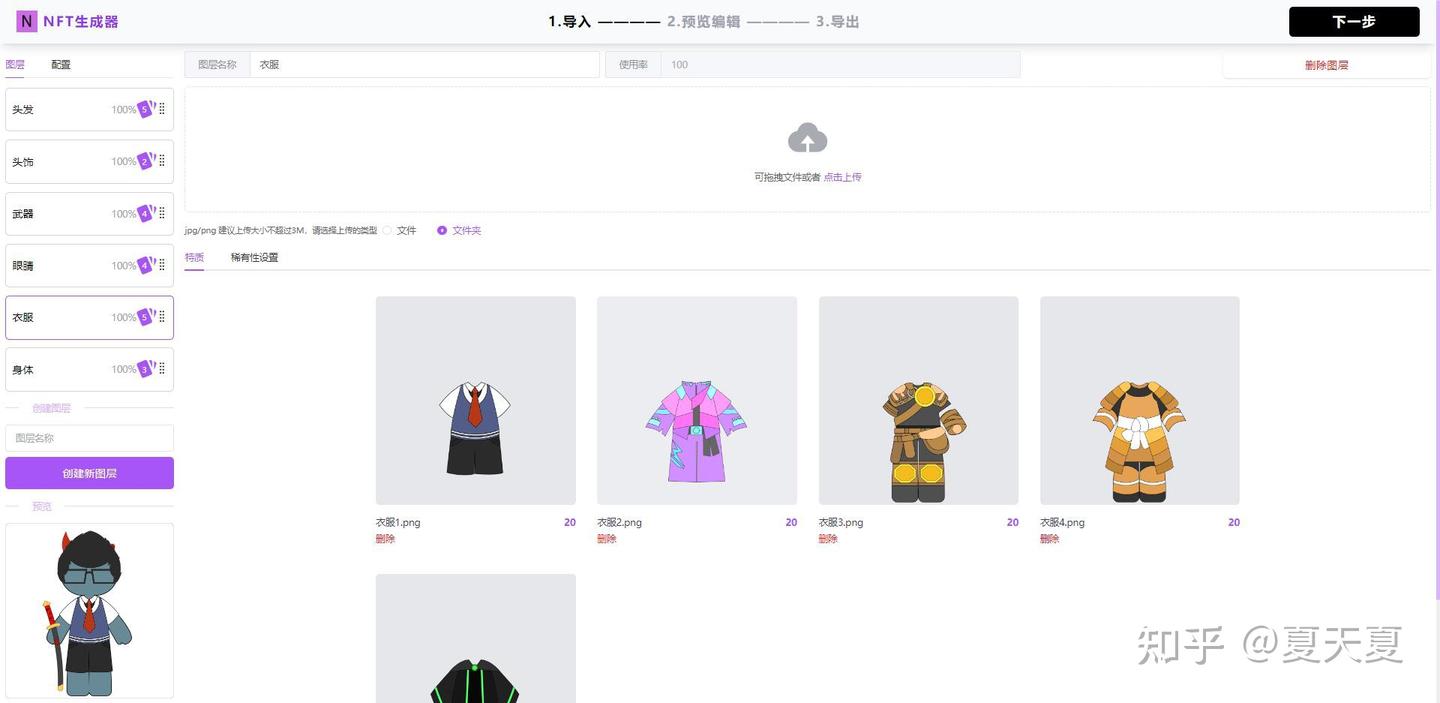Click the character preview thumbnail
Image resolution: width=1440 pixels, height=703 pixels.
click(89, 610)
